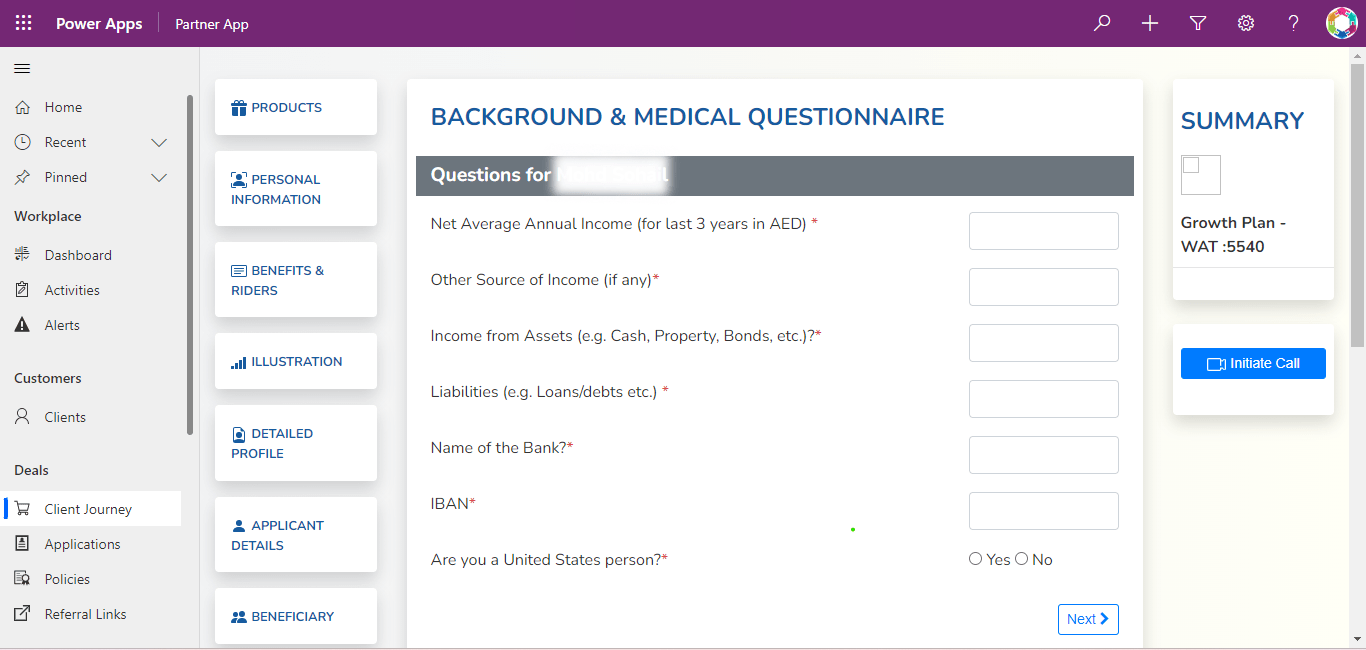This screenshot has height=650, width=1366.
Task: Open the Client Journey navigation item
Action: pyautogui.click(x=88, y=509)
